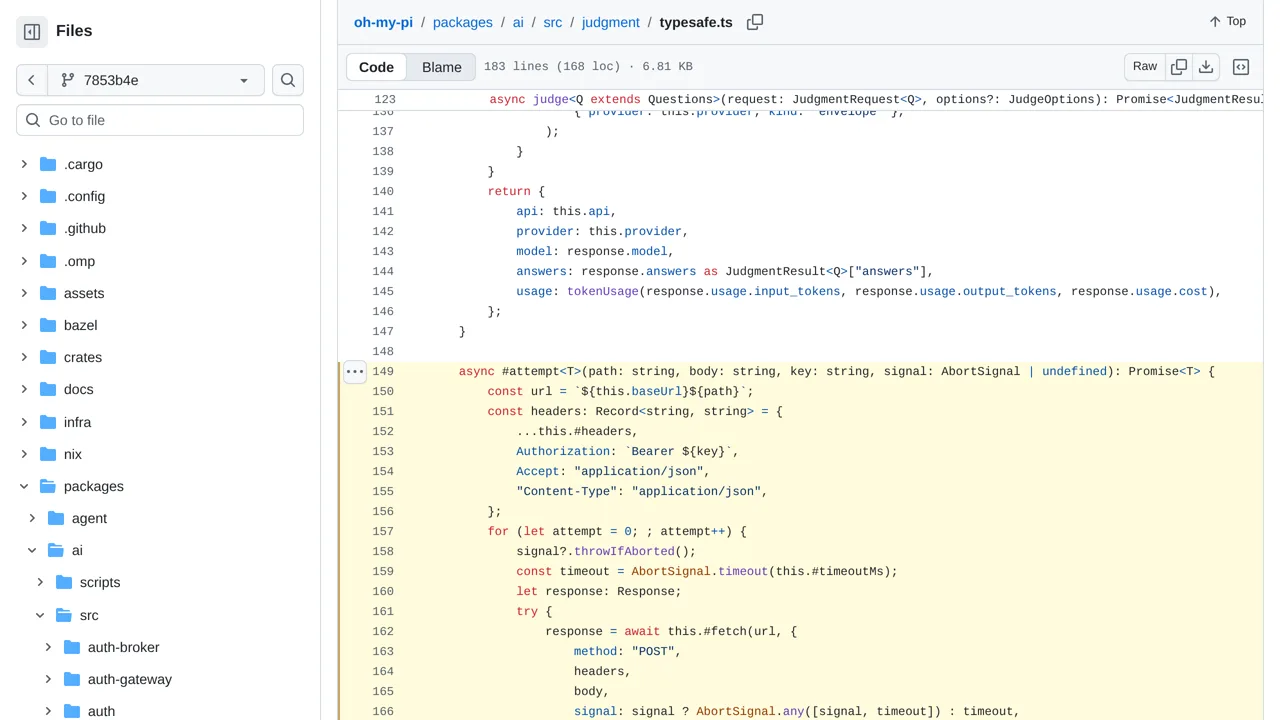Expand the assets folder chevron
The height and width of the screenshot is (720, 1280).
coord(24,293)
